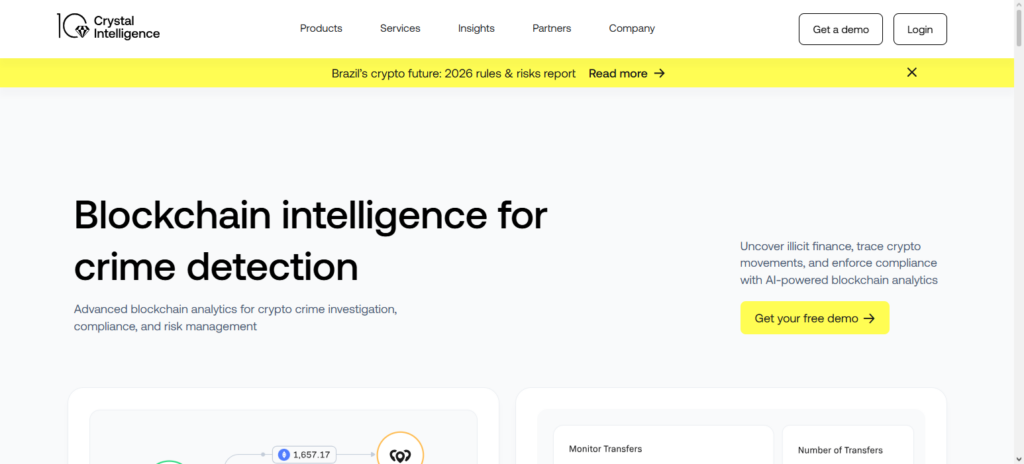Open the Services menu
Screen dimensions: 1024x464
pos(400,29)
